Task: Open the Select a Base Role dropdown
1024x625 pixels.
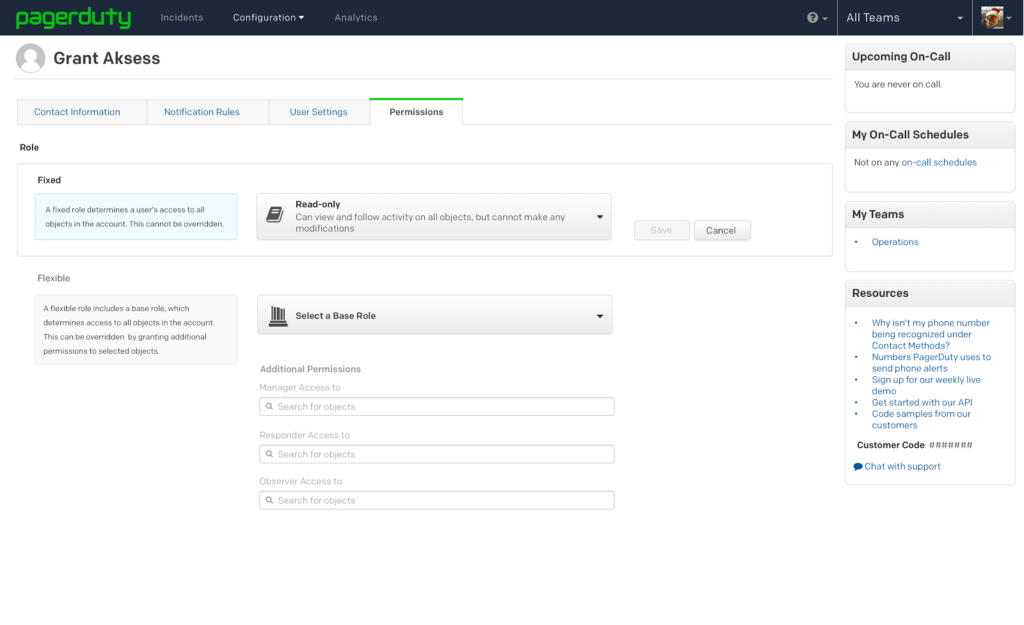Action: pos(599,316)
